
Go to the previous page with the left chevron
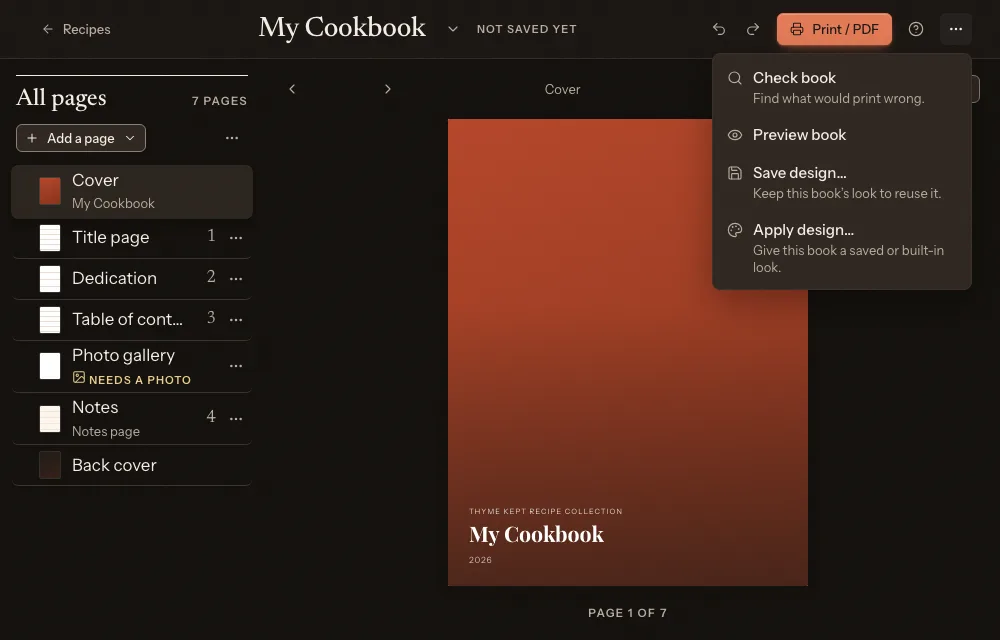[292, 89]
